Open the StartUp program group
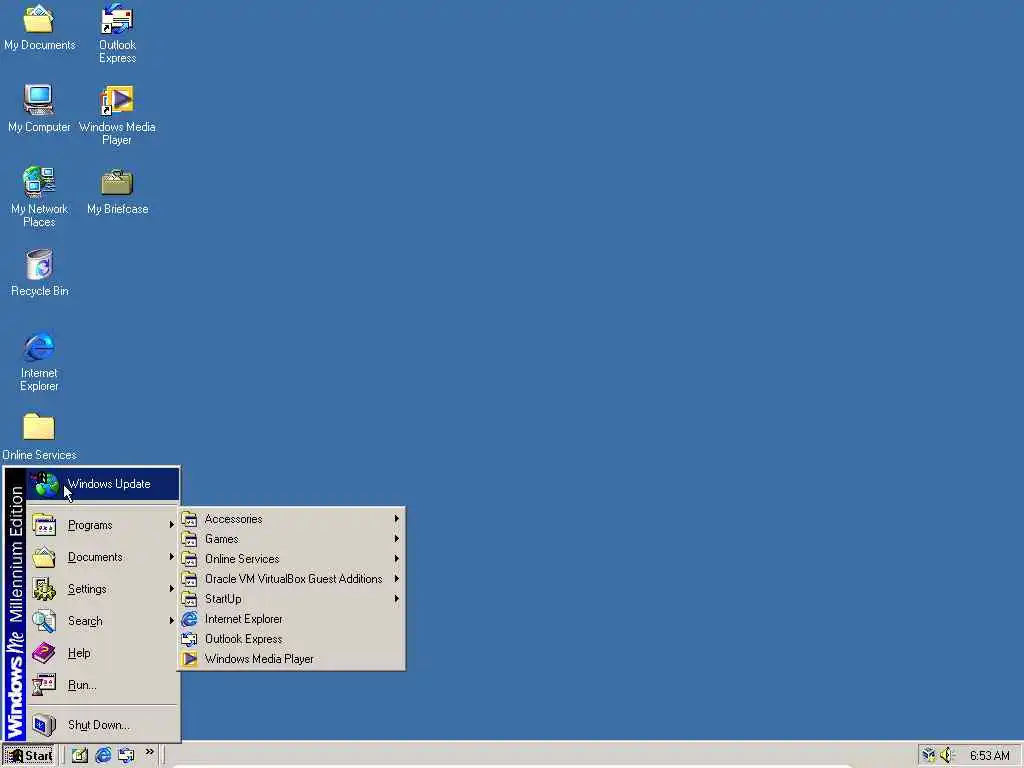The width and height of the screenshot is (1024, 768). tap(291, 599)
